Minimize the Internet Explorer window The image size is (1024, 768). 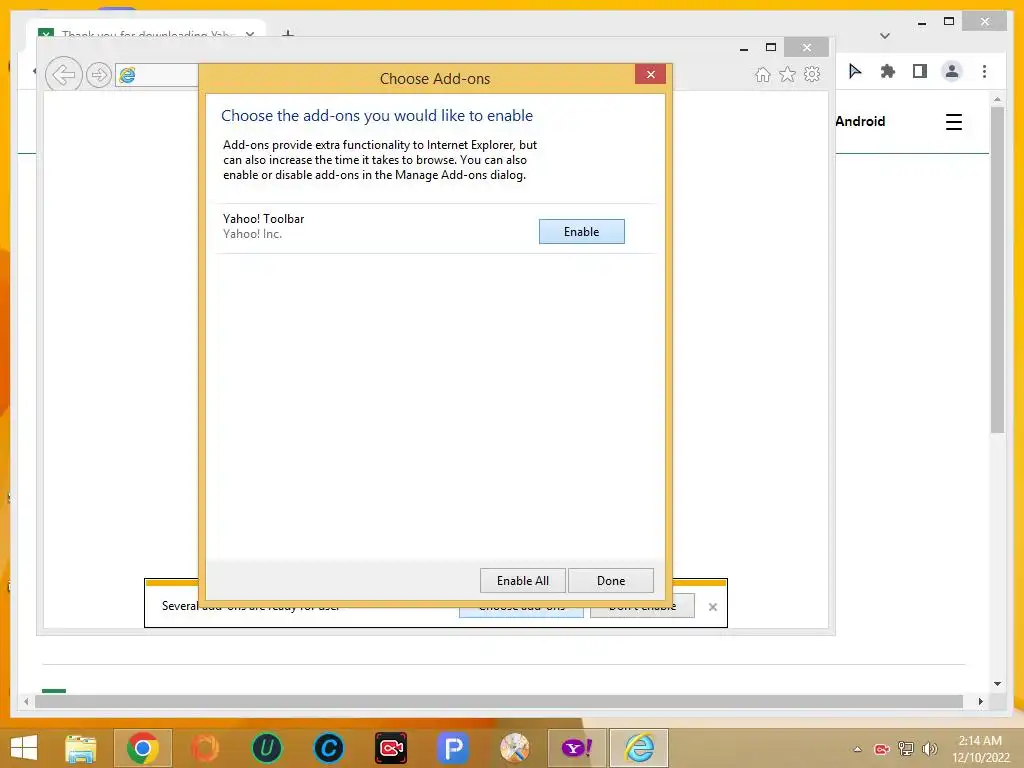pyautogui.click(x=744, y=48)
